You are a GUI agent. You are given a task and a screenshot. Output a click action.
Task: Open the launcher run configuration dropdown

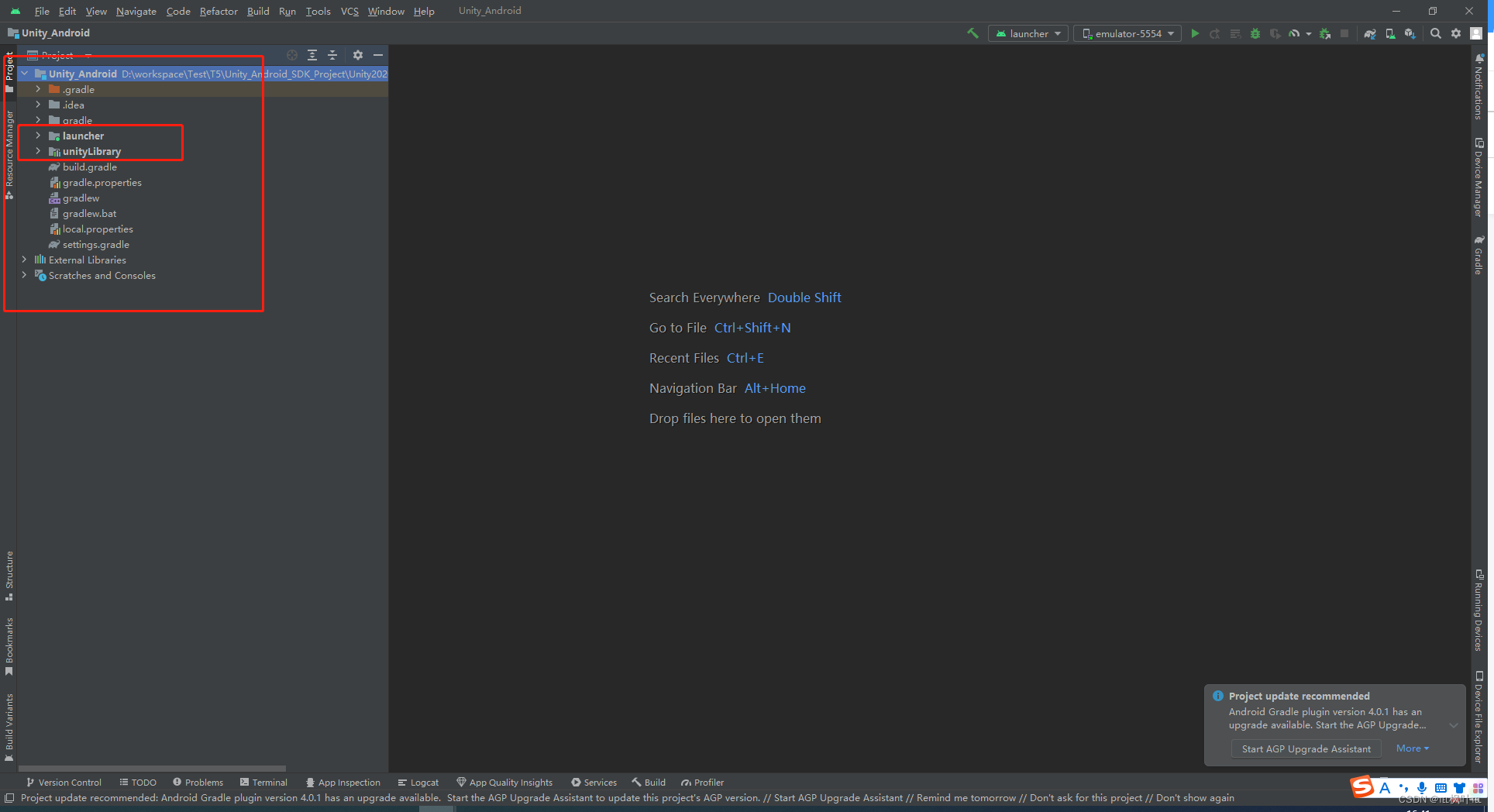click(1028, 33)
